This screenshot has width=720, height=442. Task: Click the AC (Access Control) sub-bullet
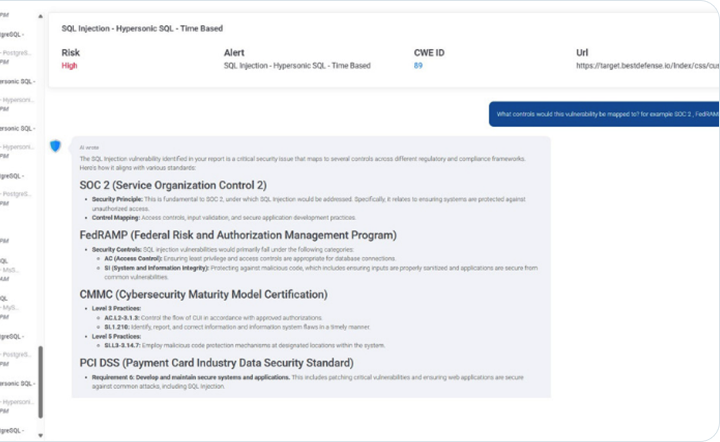click(250, 259)
